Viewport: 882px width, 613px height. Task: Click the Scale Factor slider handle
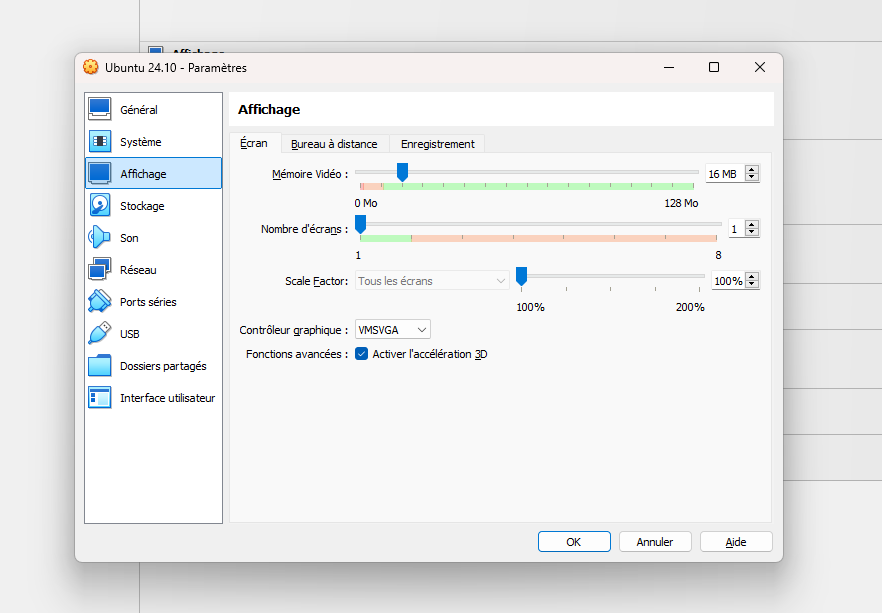point(521,276)
